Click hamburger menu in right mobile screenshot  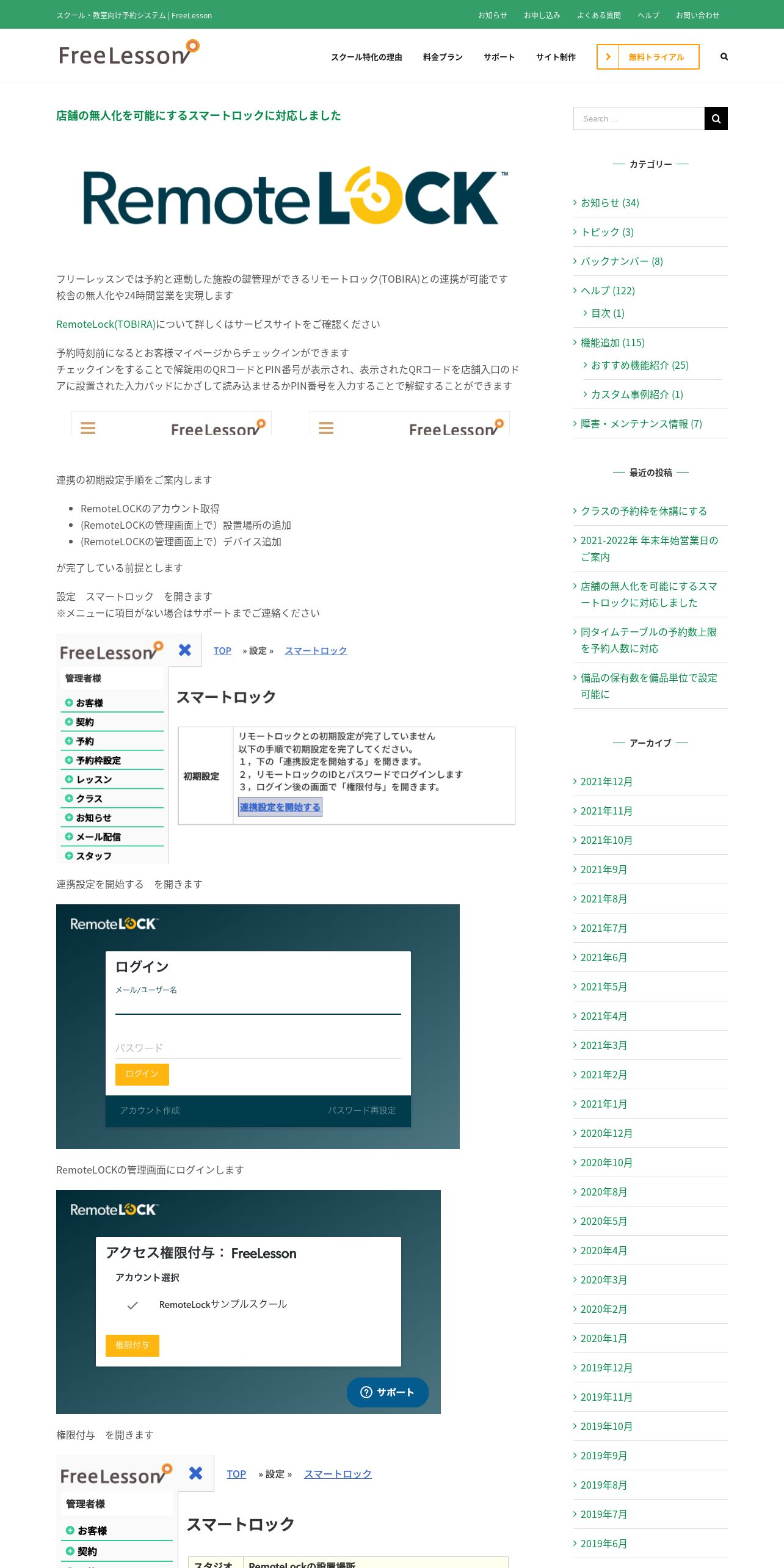pyautogui.click(x=326, y=428)
